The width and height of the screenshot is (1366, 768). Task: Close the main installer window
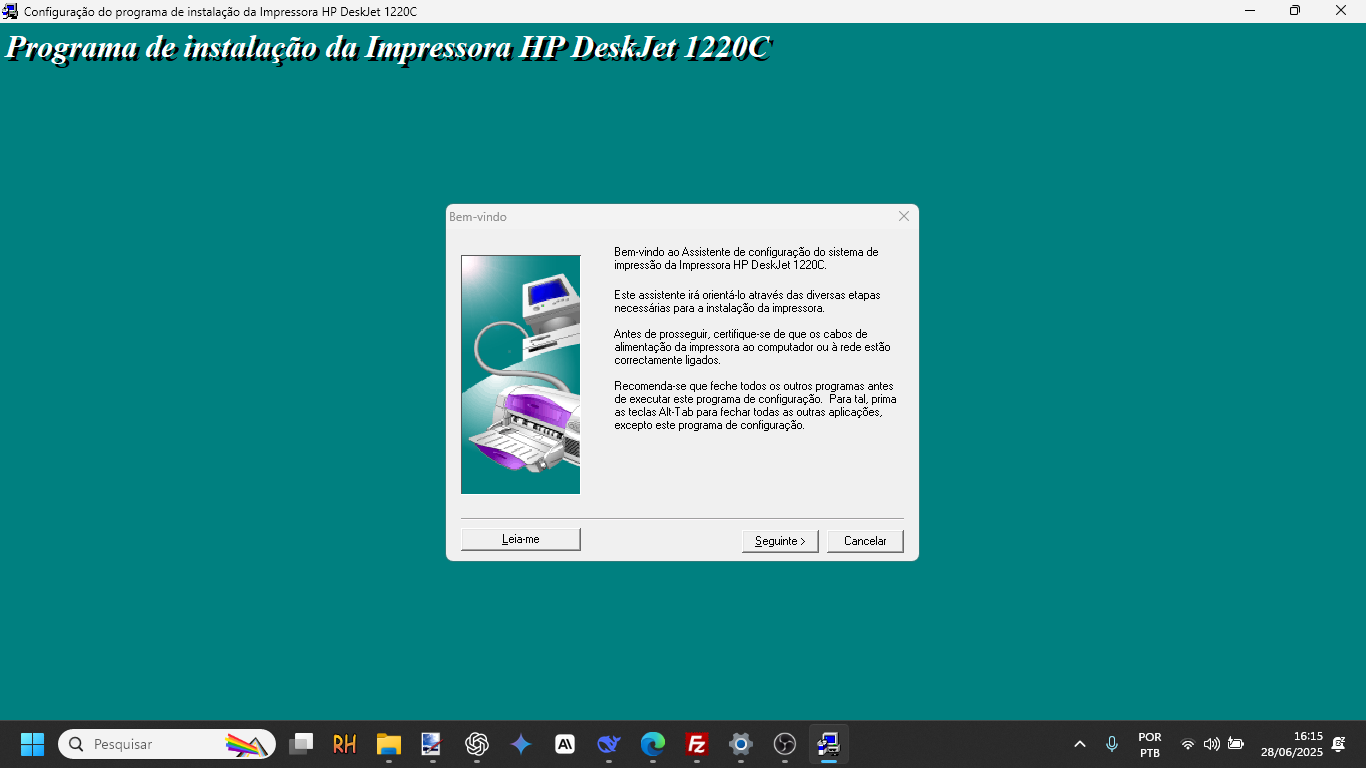(1341, 11)
